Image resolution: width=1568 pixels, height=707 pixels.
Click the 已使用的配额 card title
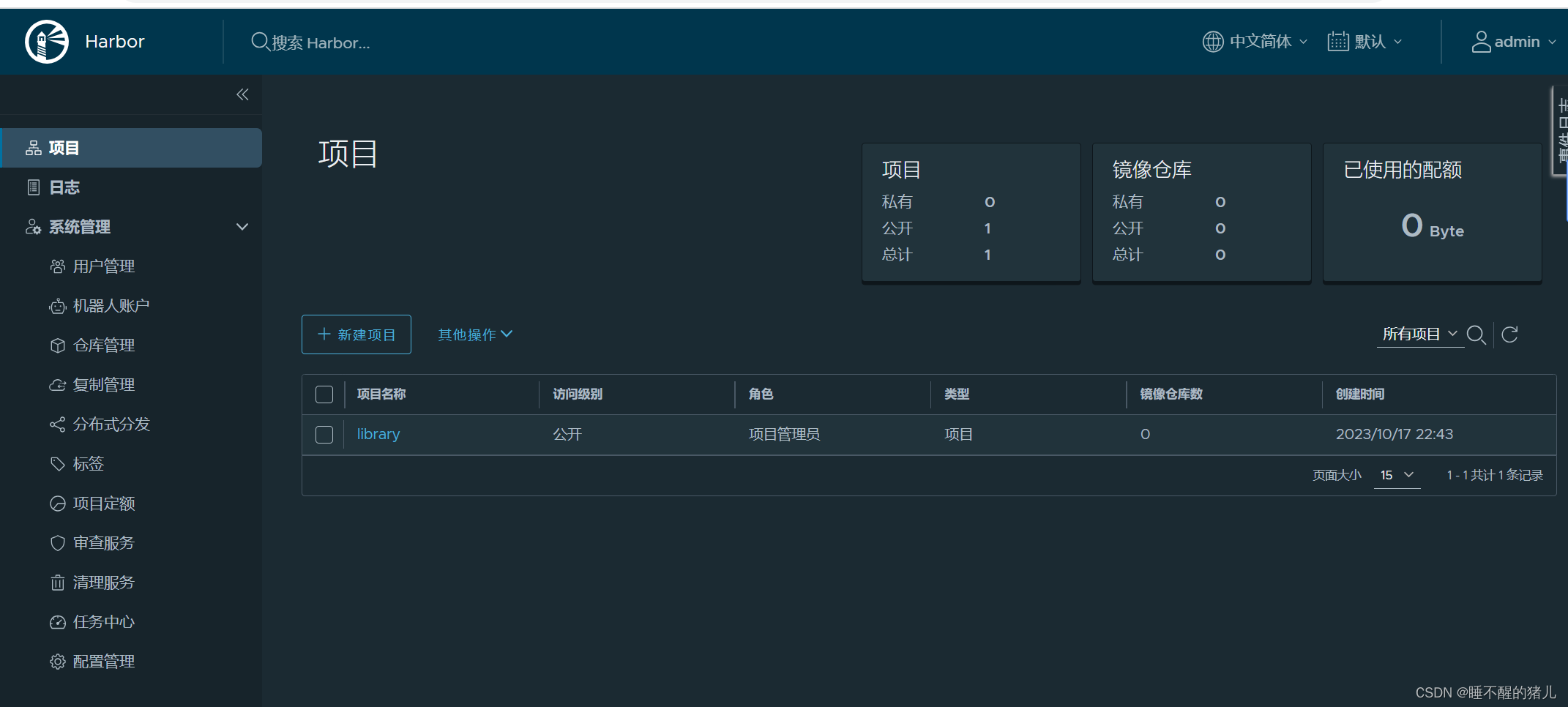click(x=1403, y=170)
